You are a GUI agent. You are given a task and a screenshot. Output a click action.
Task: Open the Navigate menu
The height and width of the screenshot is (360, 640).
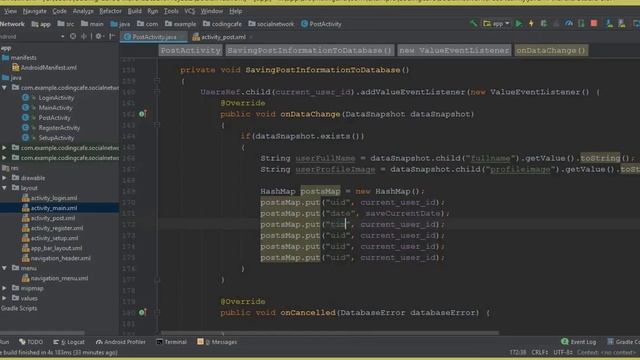click(35, 11)
